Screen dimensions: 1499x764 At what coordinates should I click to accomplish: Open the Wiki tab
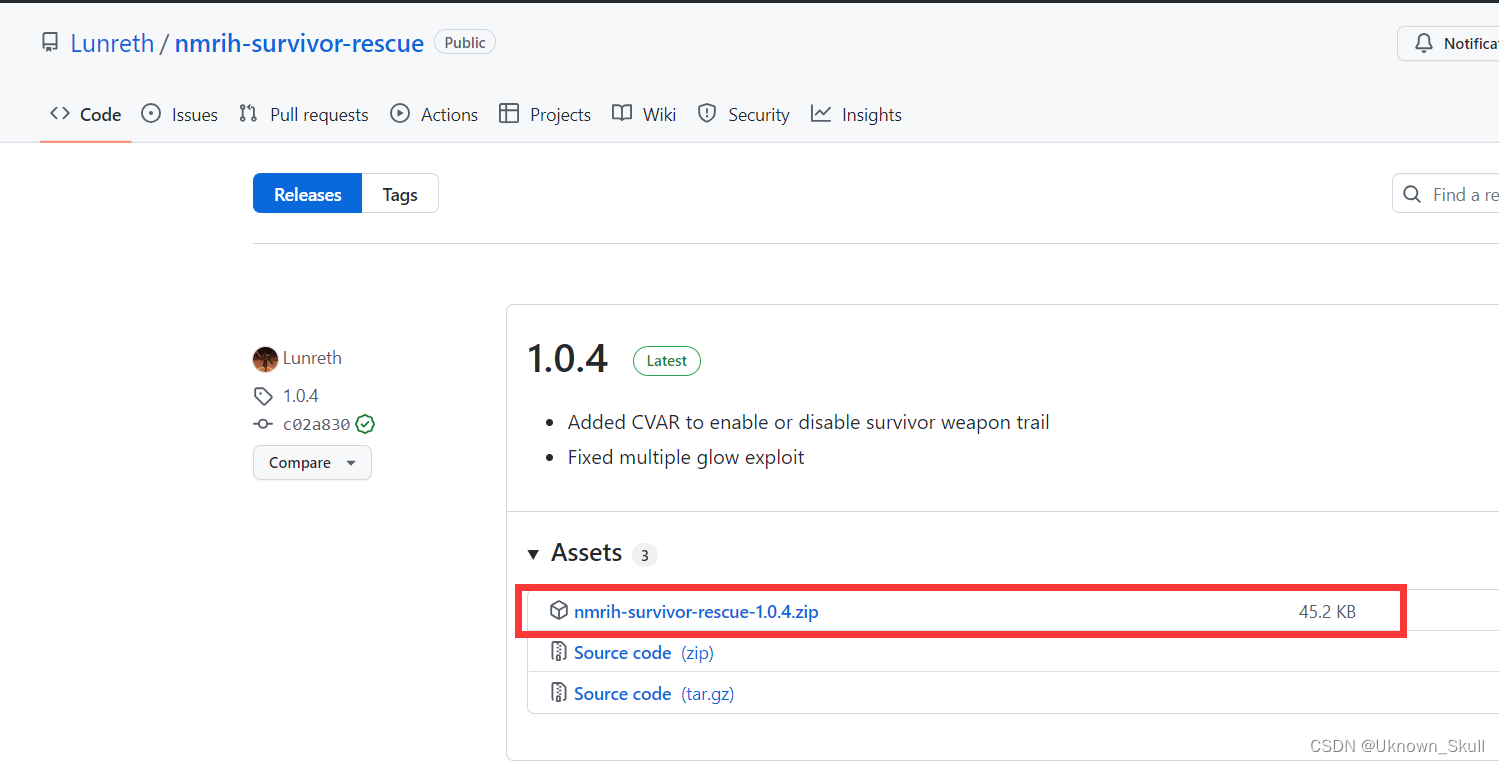coord(644,115)
